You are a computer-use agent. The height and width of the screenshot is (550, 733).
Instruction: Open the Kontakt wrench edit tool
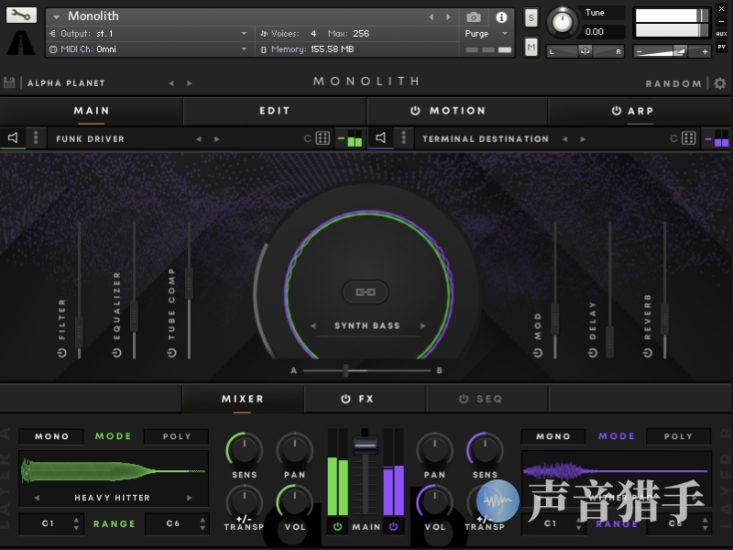click(21, 15)
